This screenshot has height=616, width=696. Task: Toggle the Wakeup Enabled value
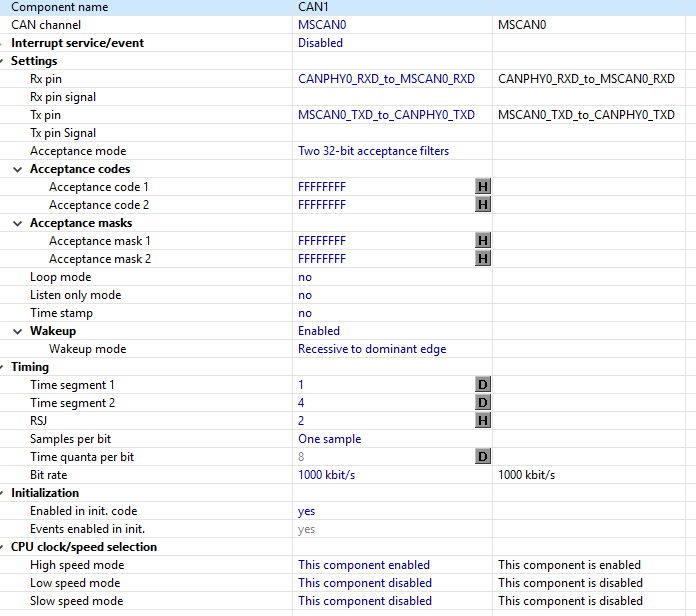(319, 331)
